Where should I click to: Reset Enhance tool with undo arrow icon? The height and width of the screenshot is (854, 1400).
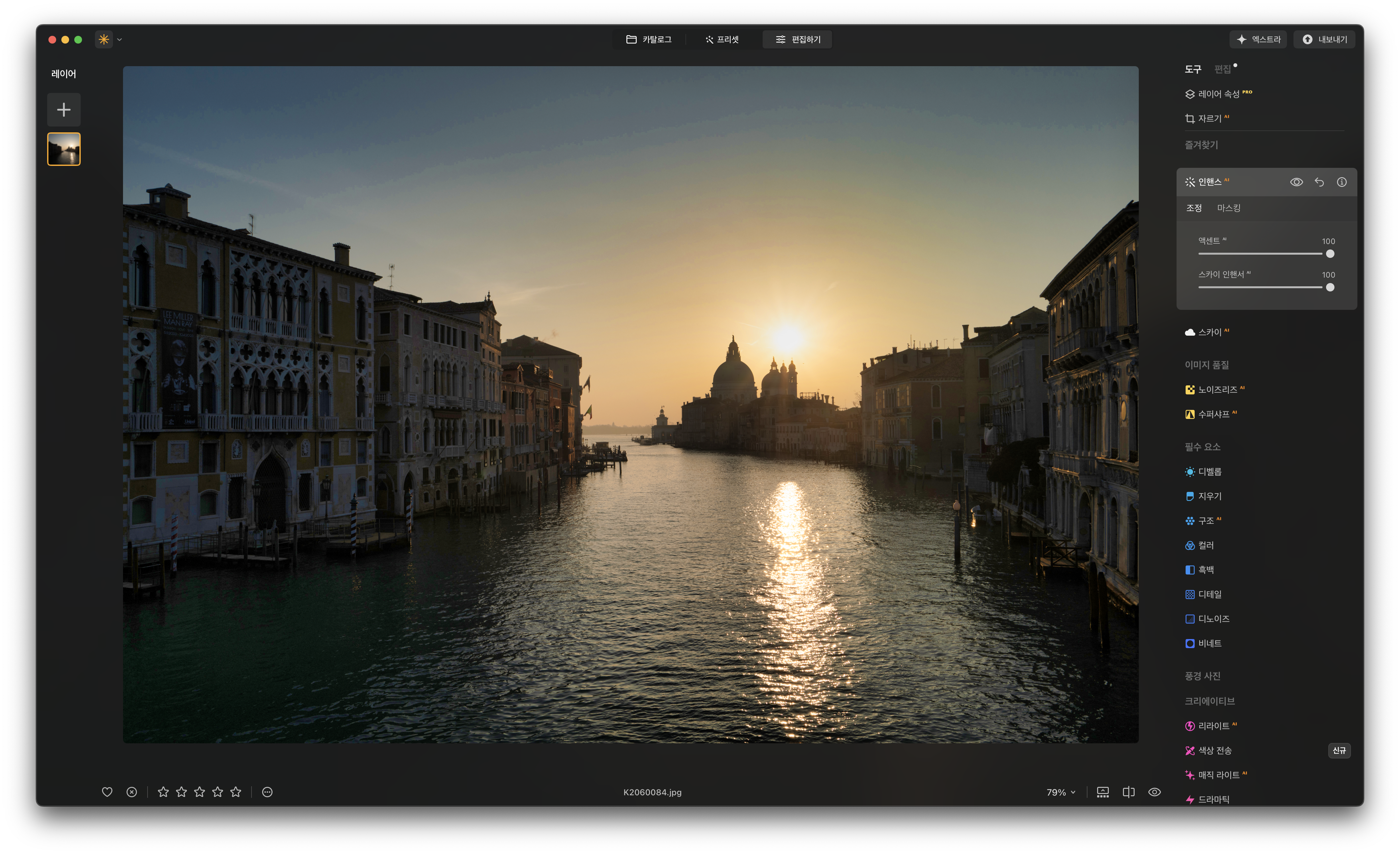pyautogui.click(x=1319, y=182)
